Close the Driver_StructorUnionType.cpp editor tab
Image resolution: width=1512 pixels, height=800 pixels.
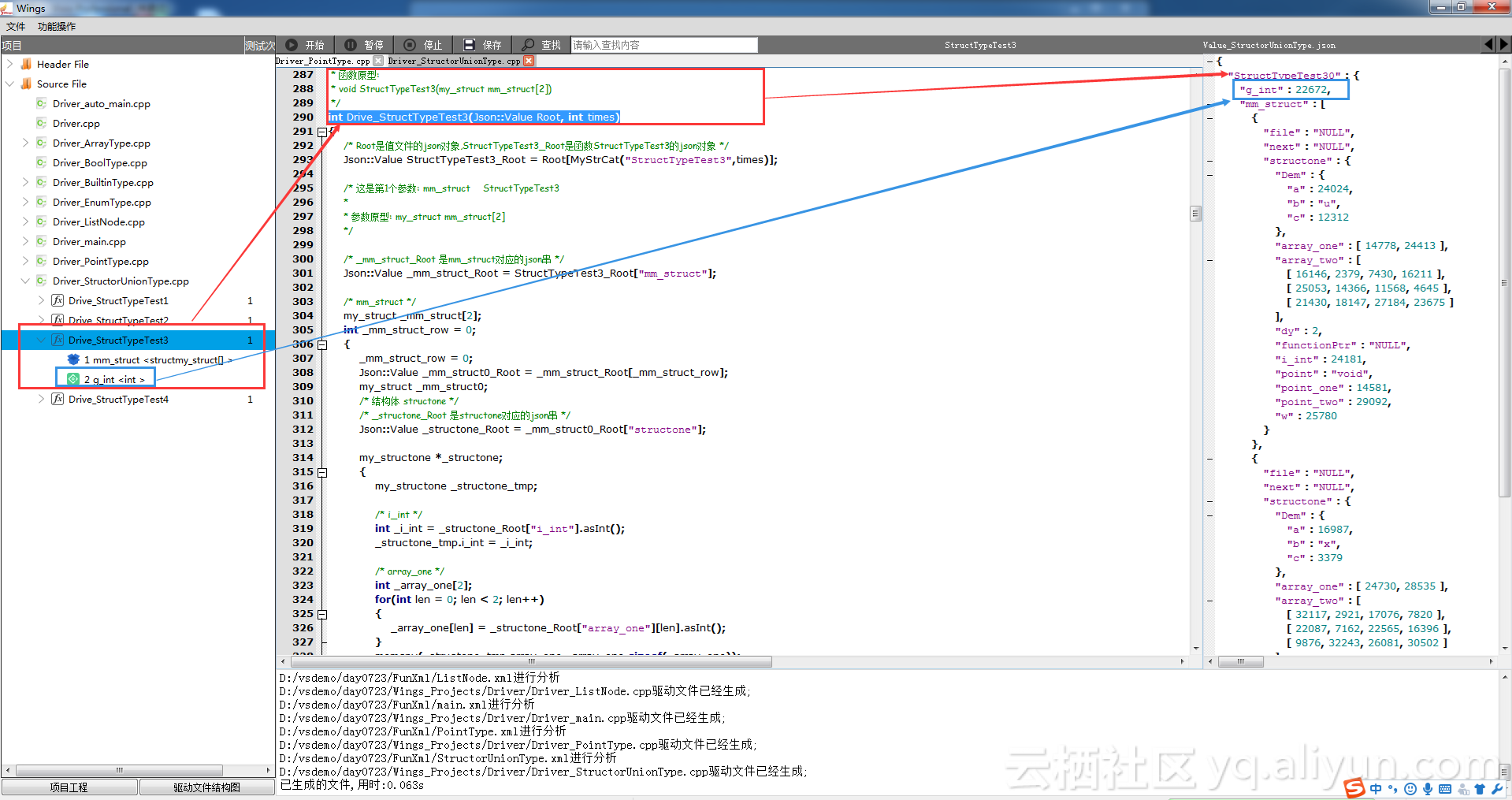coord(529,61)
